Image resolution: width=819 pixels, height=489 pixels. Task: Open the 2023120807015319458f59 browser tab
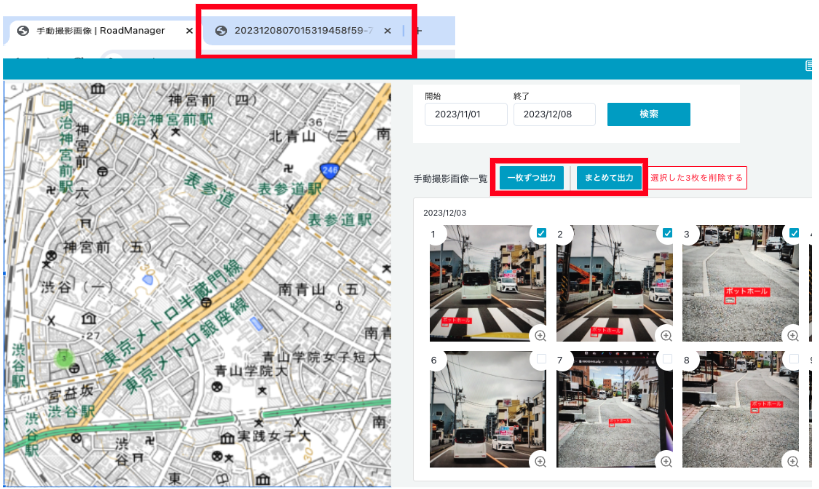pyautogui.click(x=300, y=31)
